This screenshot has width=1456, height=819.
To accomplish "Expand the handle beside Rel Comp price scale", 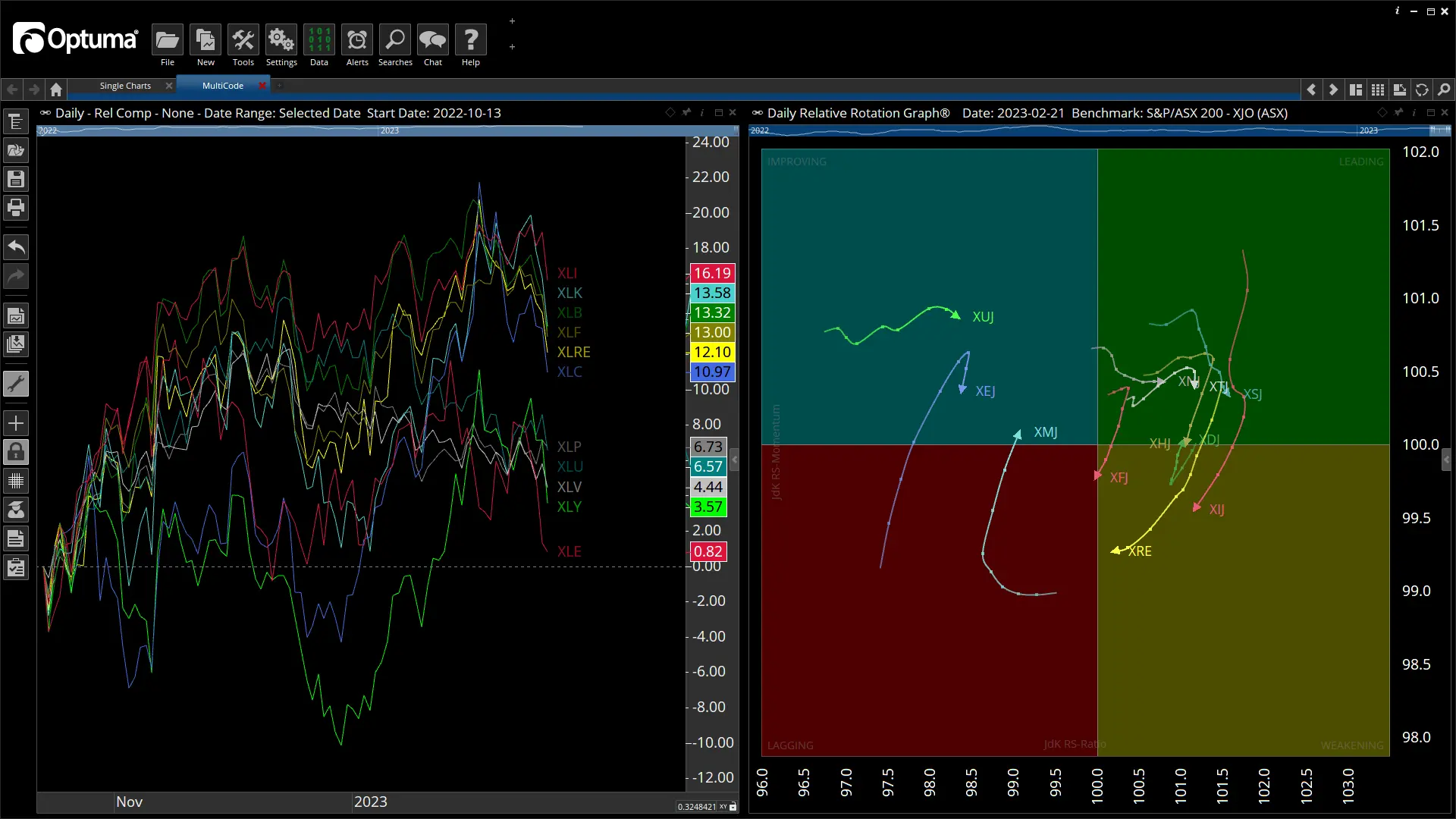I will 734,460.
